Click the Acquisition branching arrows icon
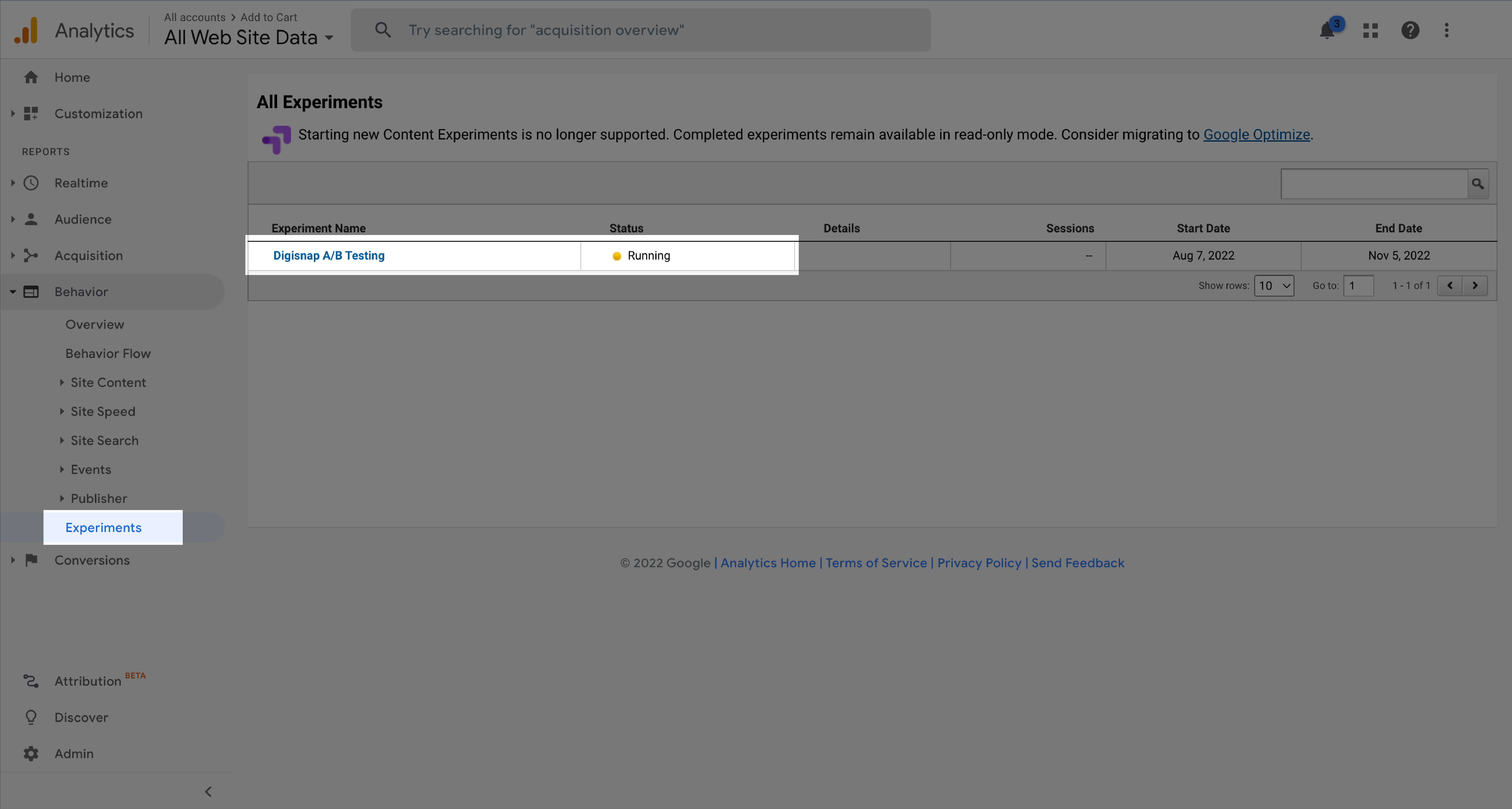Image resolution: width=1512 pixels, height=809 pixels. click(x=31, y=255)
